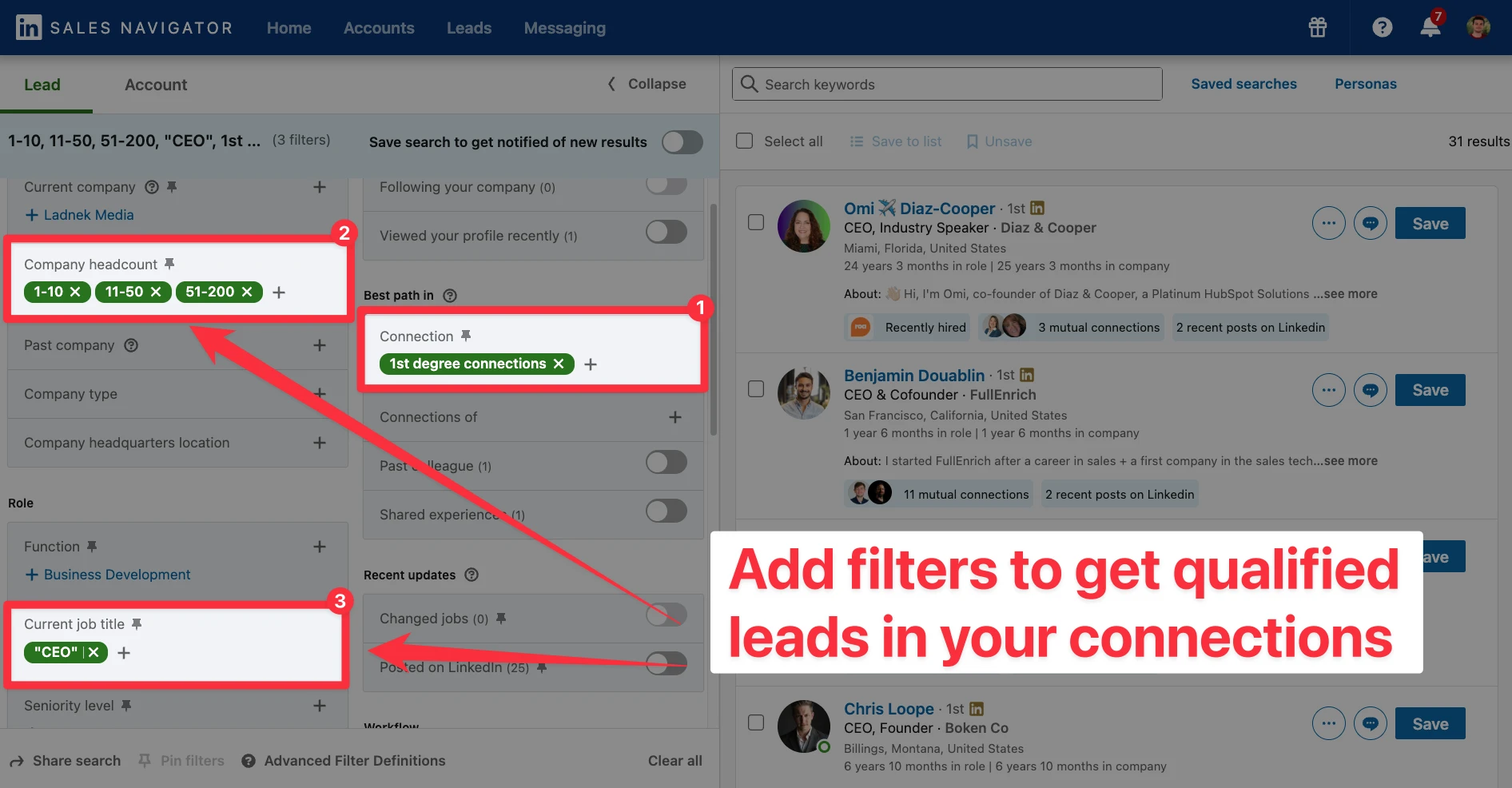Message Omi Diaz-Cooper via chat icon
1512x788 pixels.
(x=1371, y=223)
